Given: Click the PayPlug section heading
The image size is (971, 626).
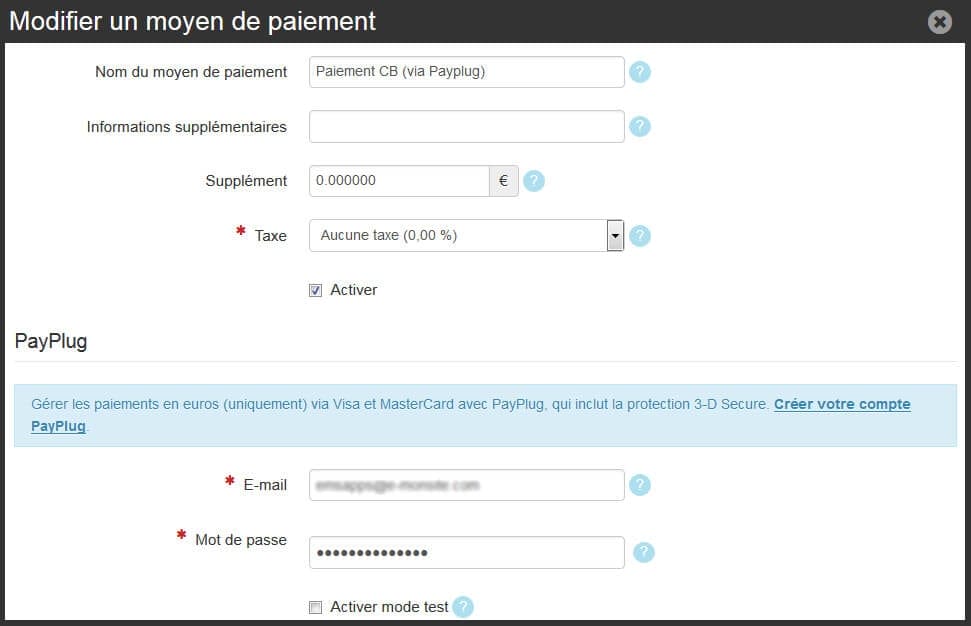Looking at the screenshot, I should click(x=51, y=341).
